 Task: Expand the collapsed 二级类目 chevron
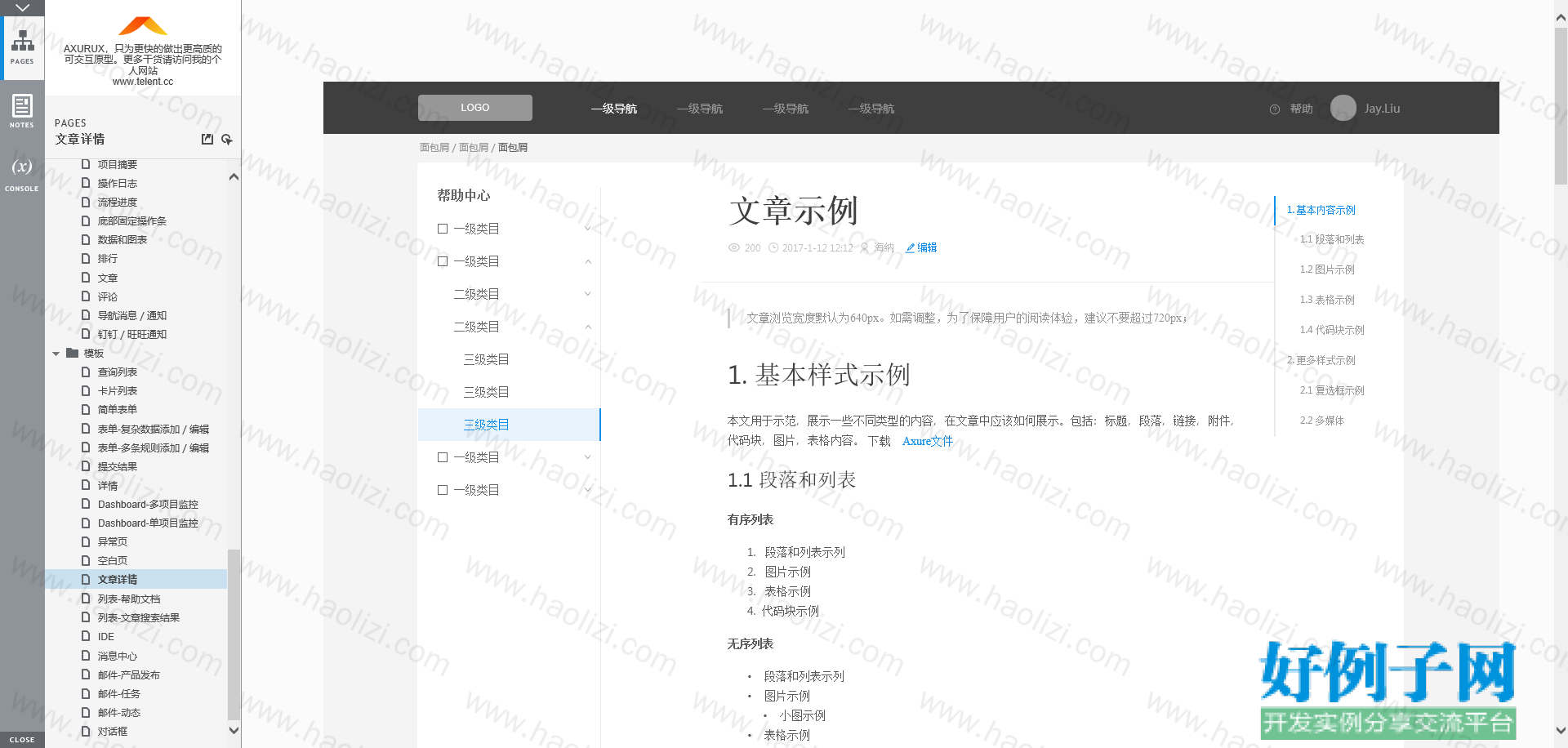[588, 294]
